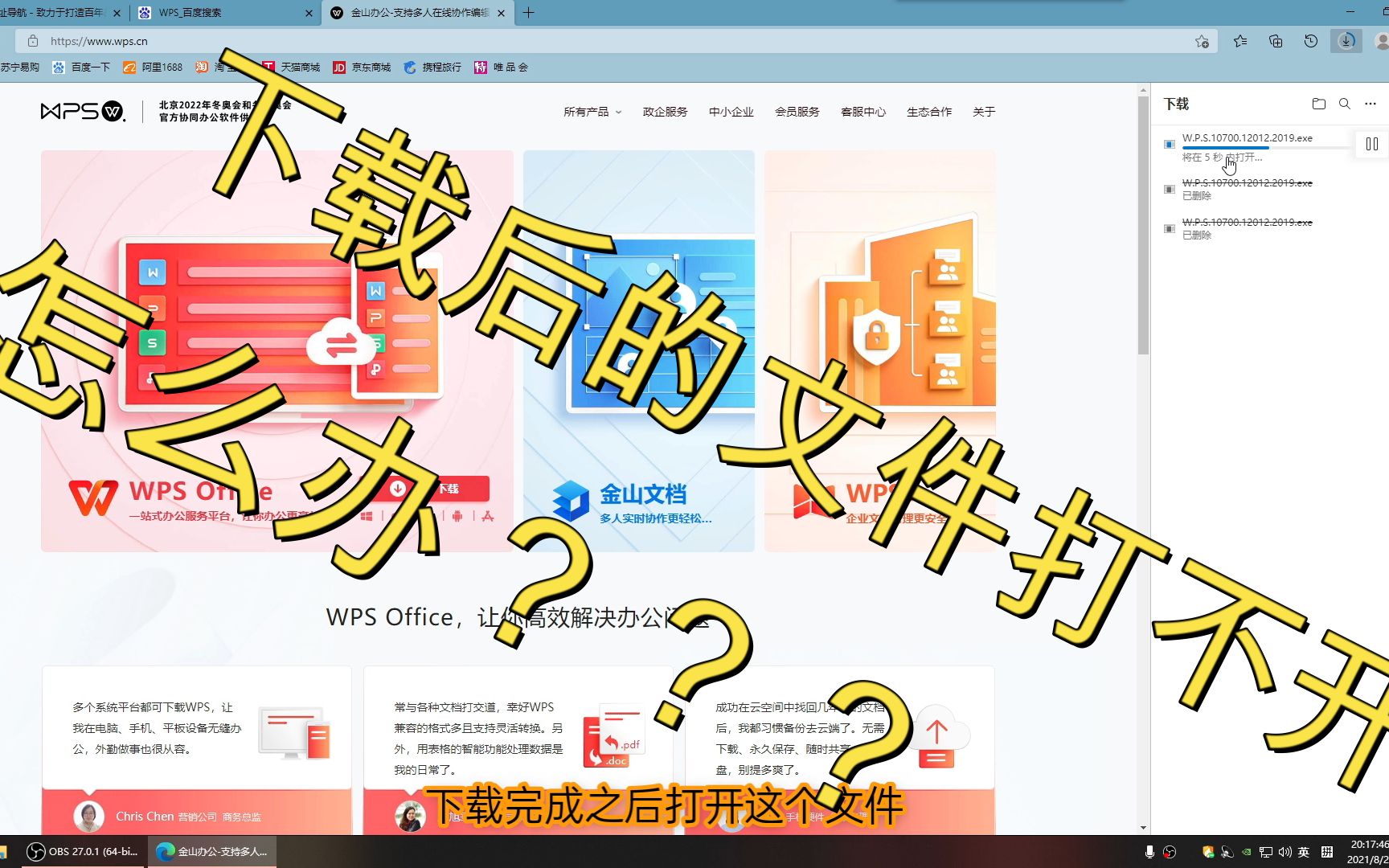Open 苏宁易购 bookmark
1389x868 pixels.
pyautogui.click(x=19, y=68)
